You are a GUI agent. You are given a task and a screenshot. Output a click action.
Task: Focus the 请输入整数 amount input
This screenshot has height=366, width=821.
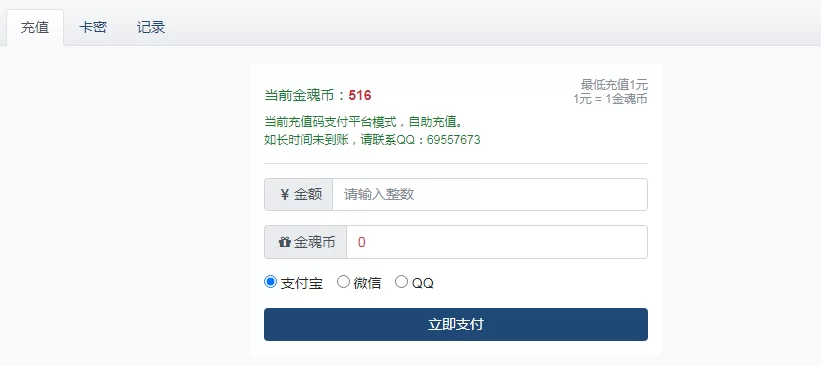pyautogui.click(x=490, y=195)
